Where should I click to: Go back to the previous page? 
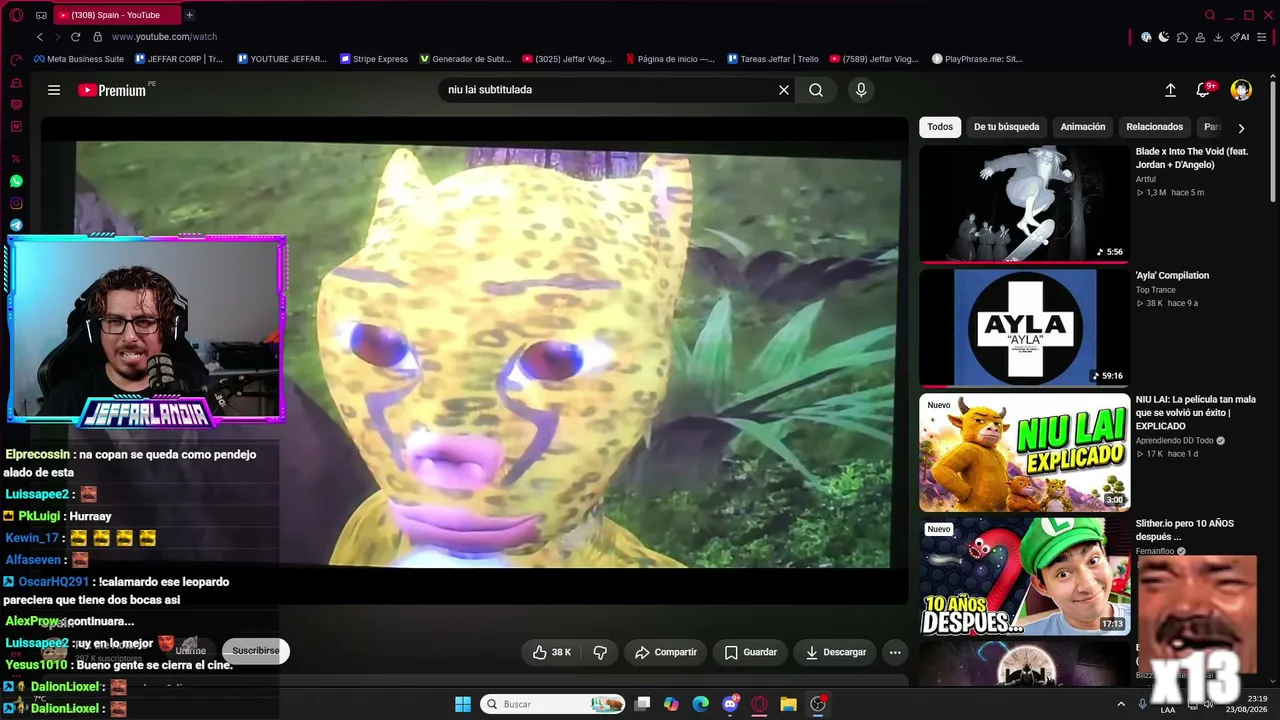coord(40,37)
